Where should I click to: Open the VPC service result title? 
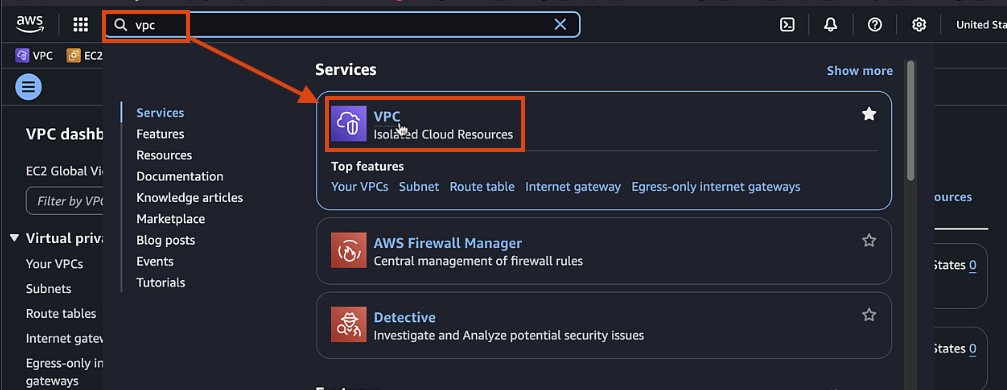[387, 116]
